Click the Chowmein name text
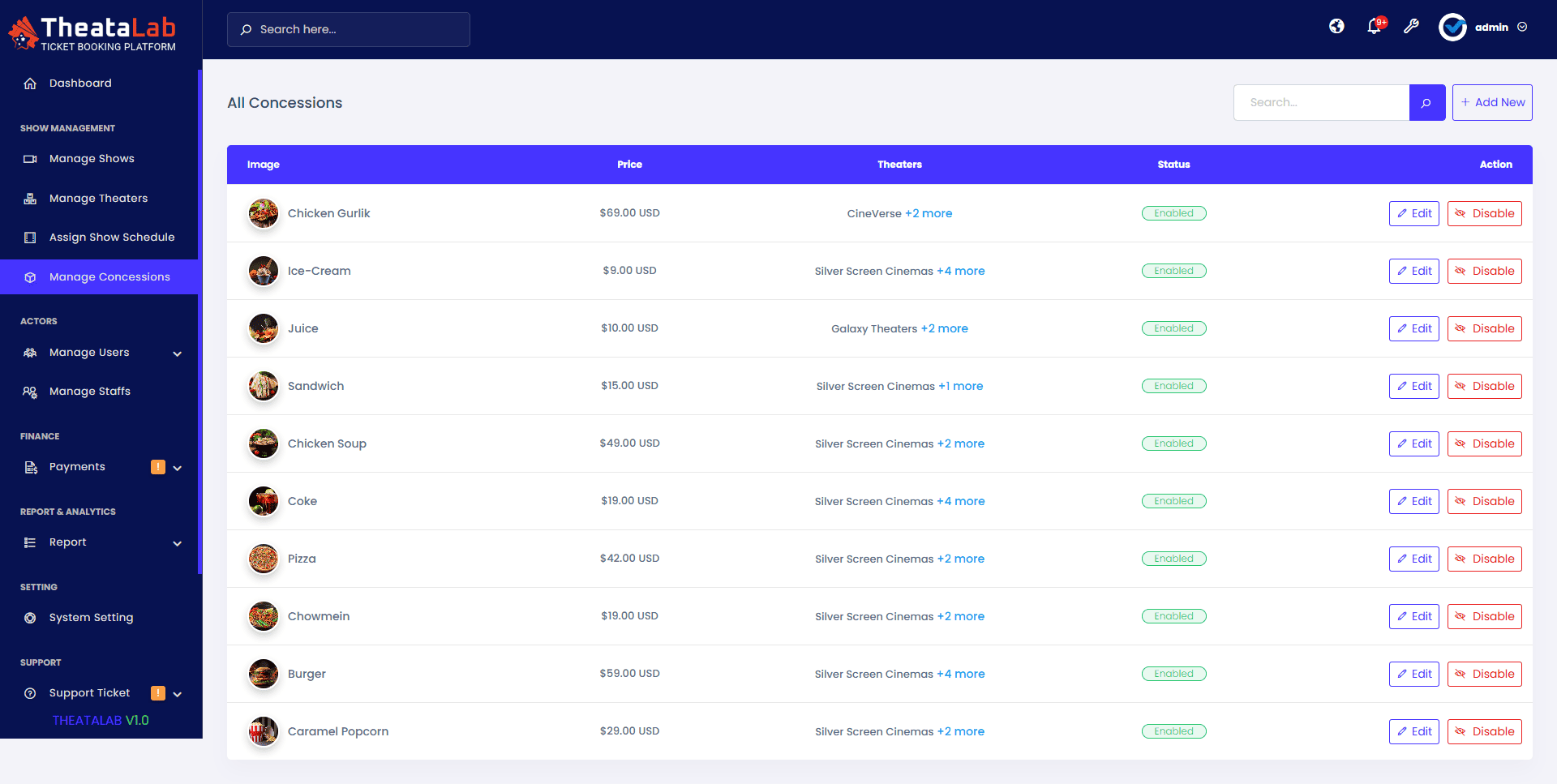The height and width of the screenshot is (784, 1557). coord(319,616)
